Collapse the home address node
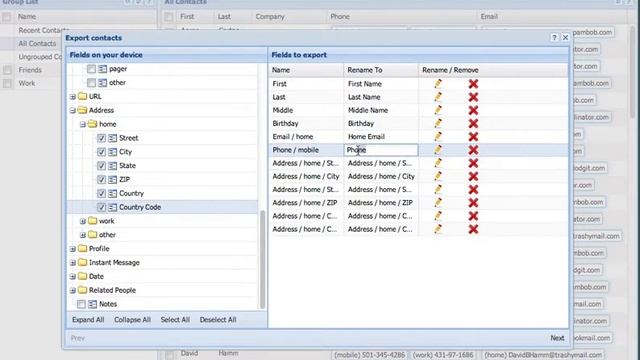 click(x=83, y=124)
